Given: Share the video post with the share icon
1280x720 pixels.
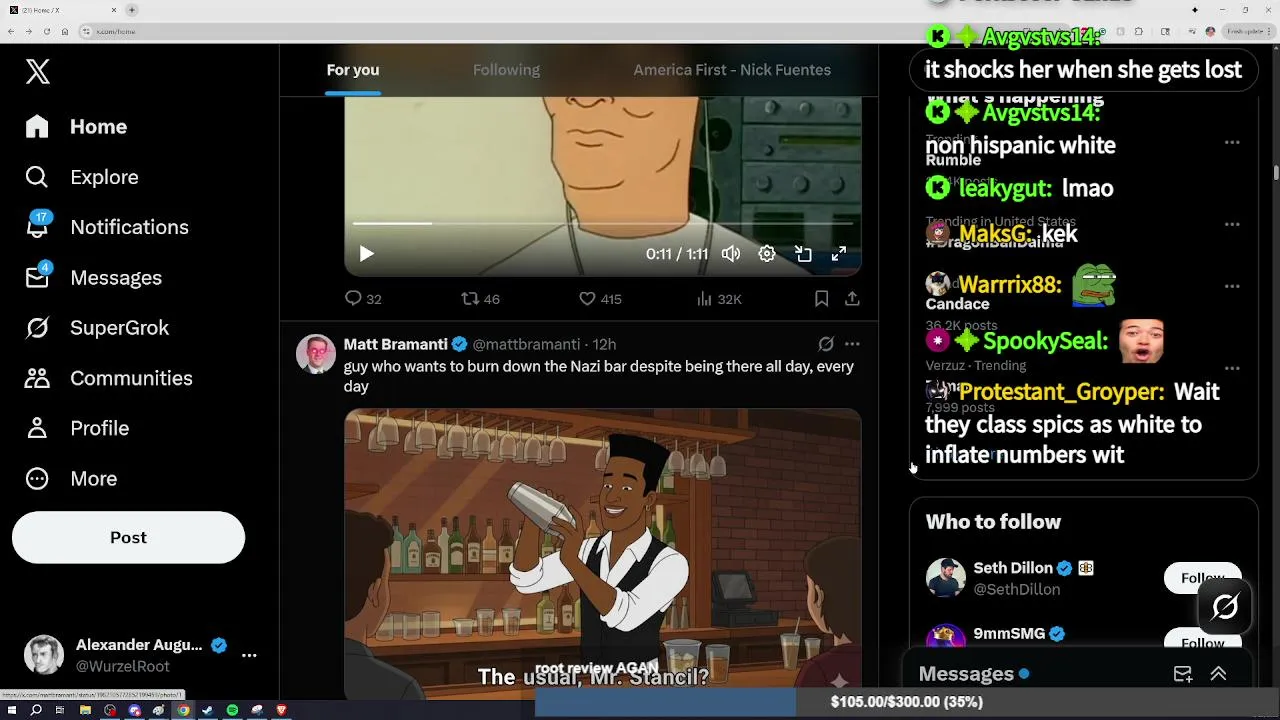Looking at the screenshot, I should pyautogui.click(x=852, y=298).
